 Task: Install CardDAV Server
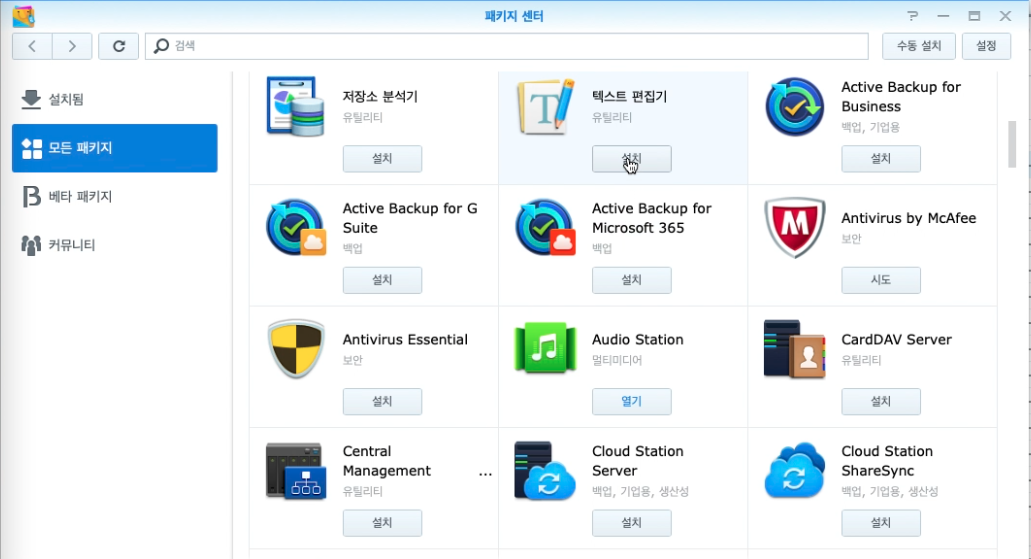tap(880, 401)
